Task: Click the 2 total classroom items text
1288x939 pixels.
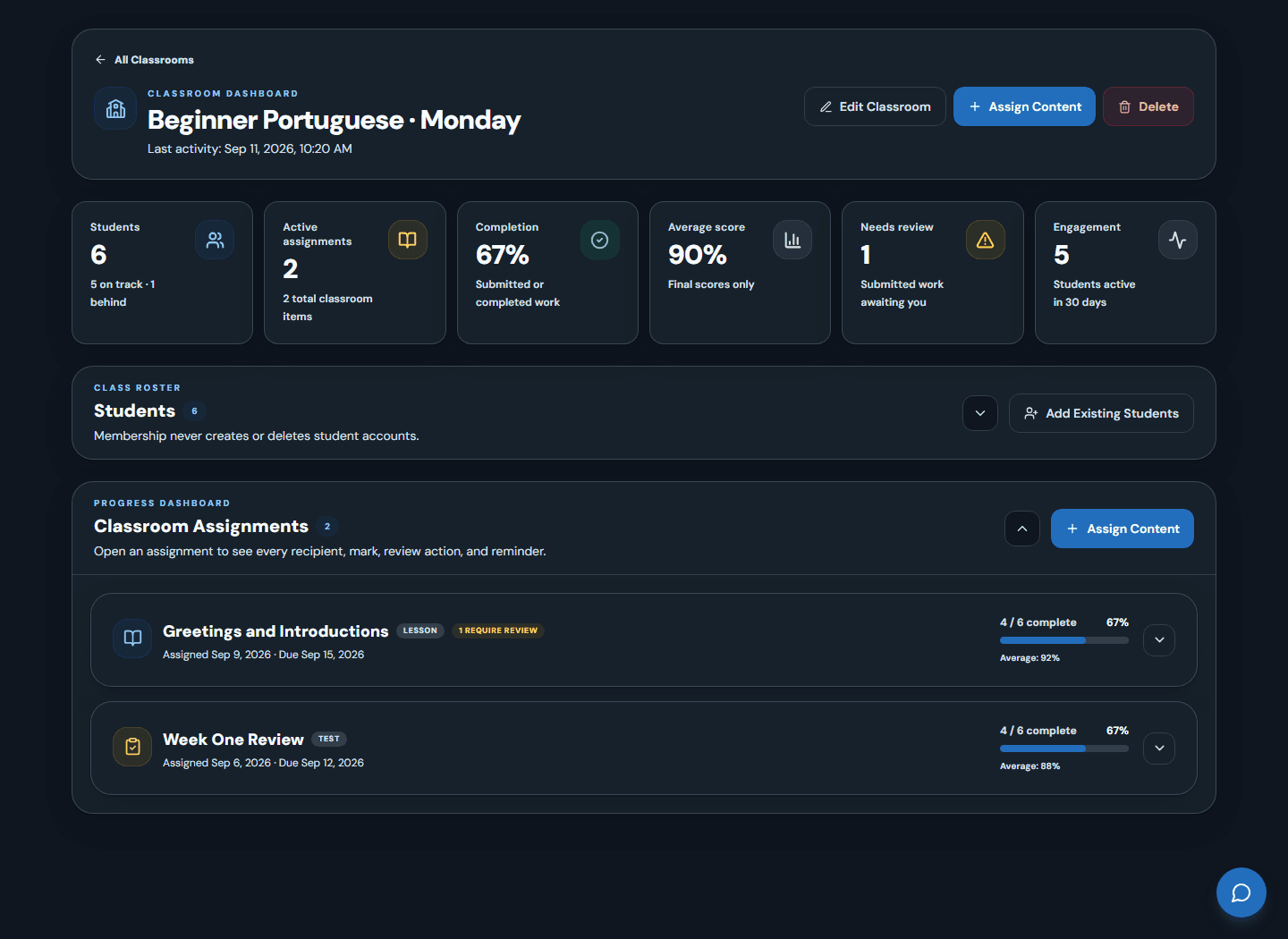Action: coord(327,308)
